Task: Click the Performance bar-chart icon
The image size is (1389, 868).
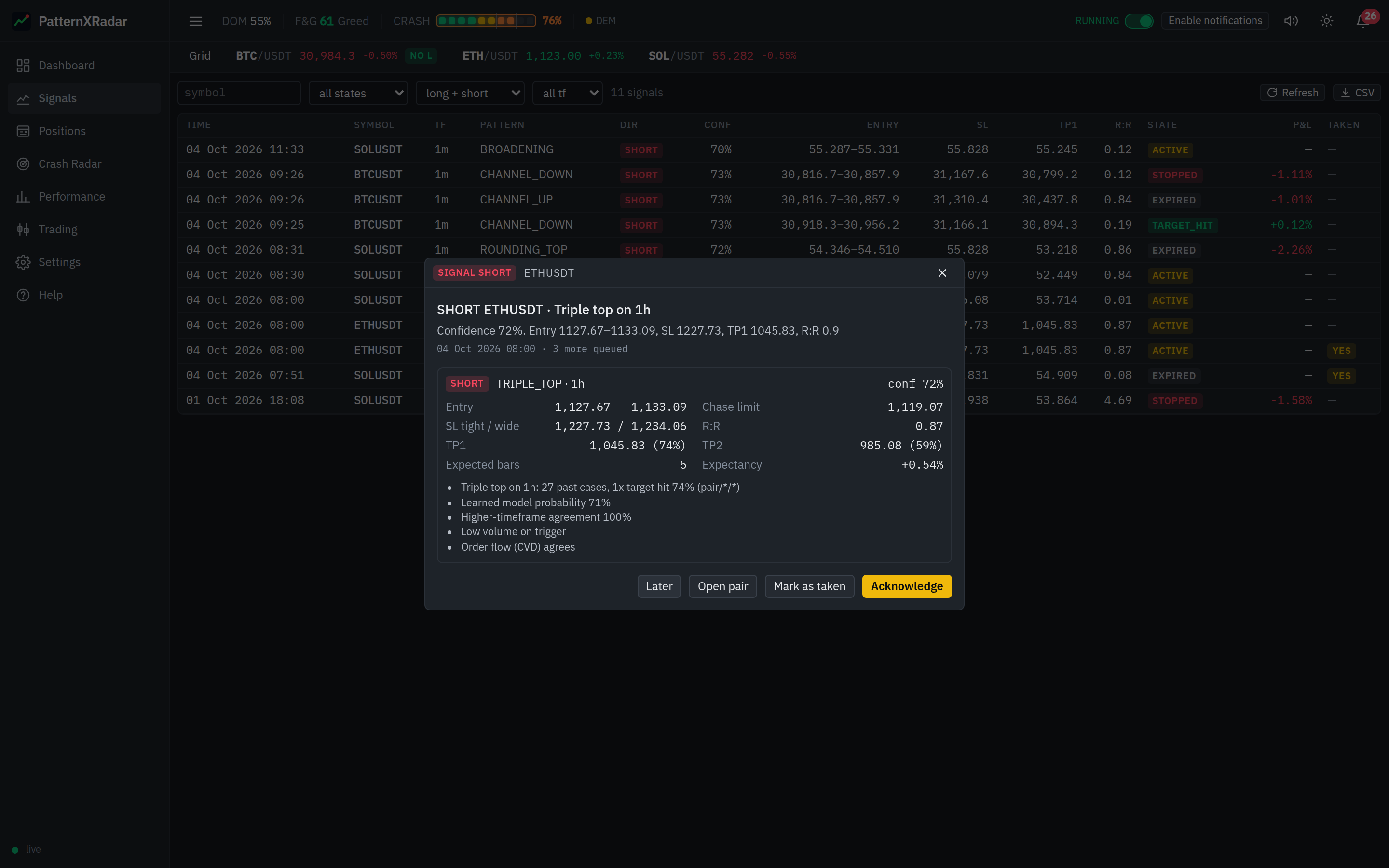Action: tap(23, 196)
